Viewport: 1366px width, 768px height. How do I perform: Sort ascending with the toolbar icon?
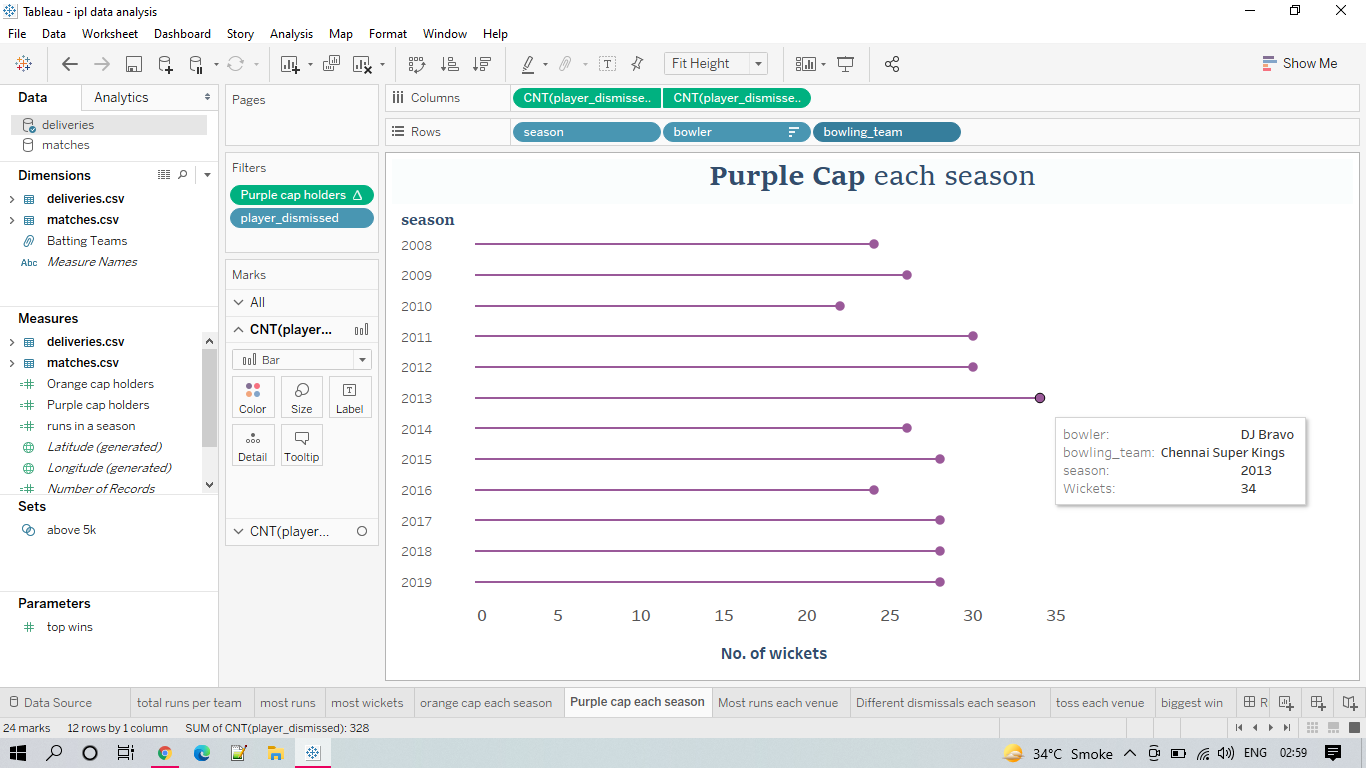click(x=449, y=64)
